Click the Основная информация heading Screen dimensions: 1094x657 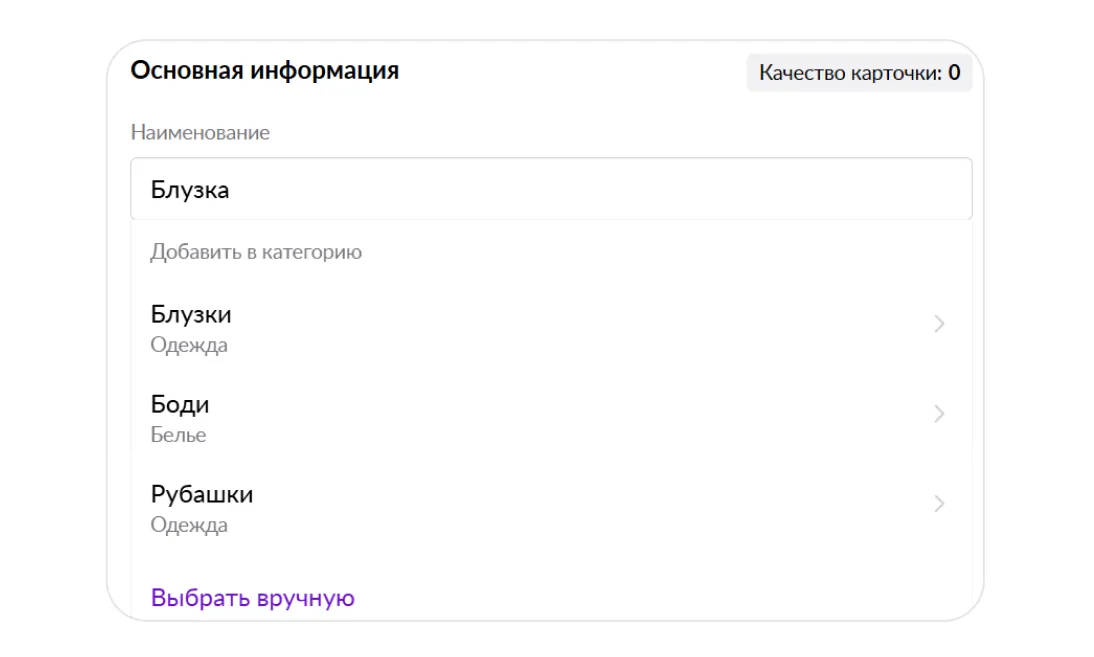point(264,71)
